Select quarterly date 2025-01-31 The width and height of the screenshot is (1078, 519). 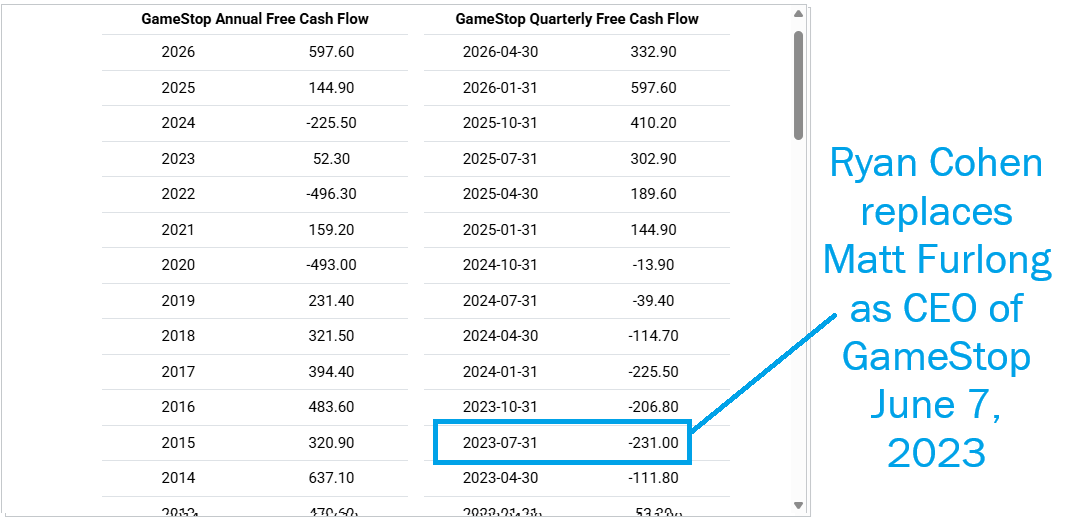500,230
